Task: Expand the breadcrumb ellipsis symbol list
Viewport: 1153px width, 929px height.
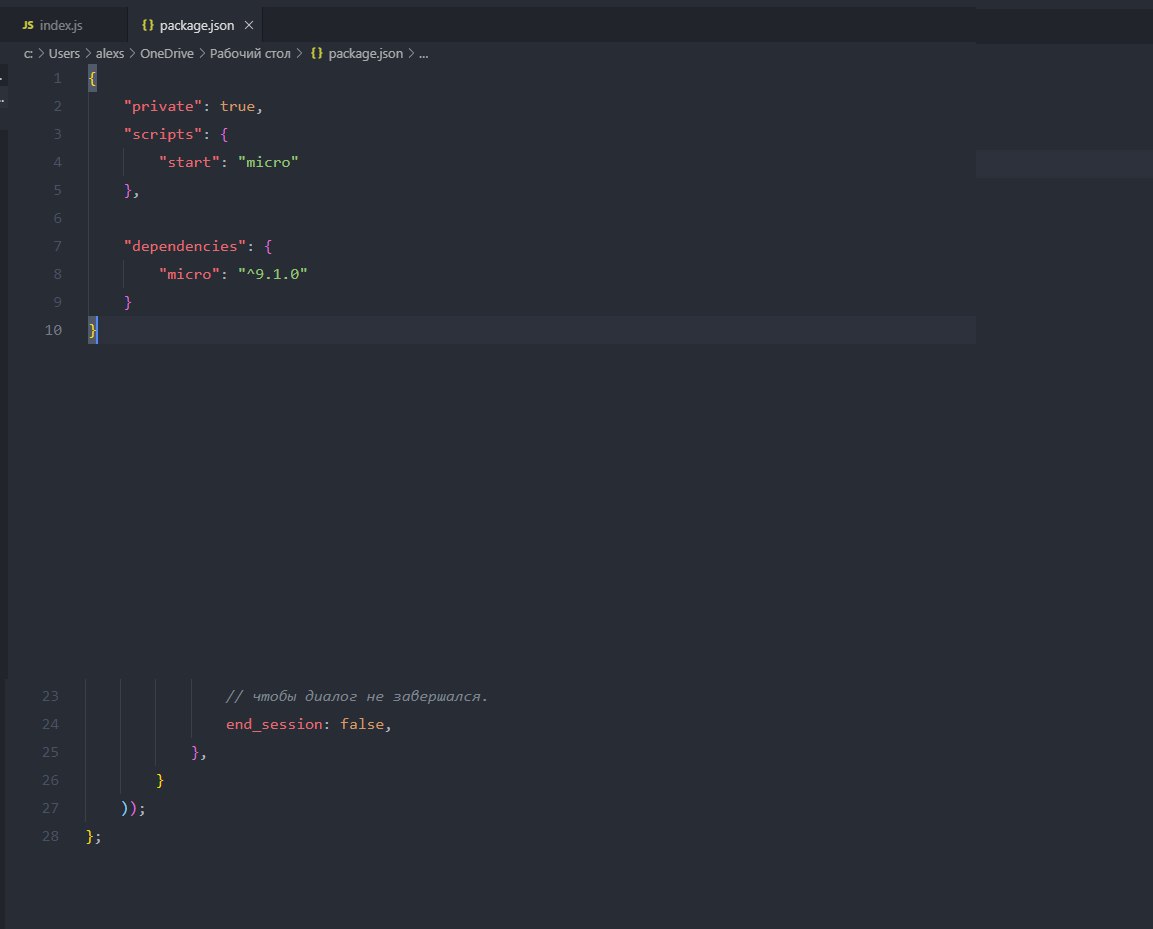Action: [x=424, y=54]
